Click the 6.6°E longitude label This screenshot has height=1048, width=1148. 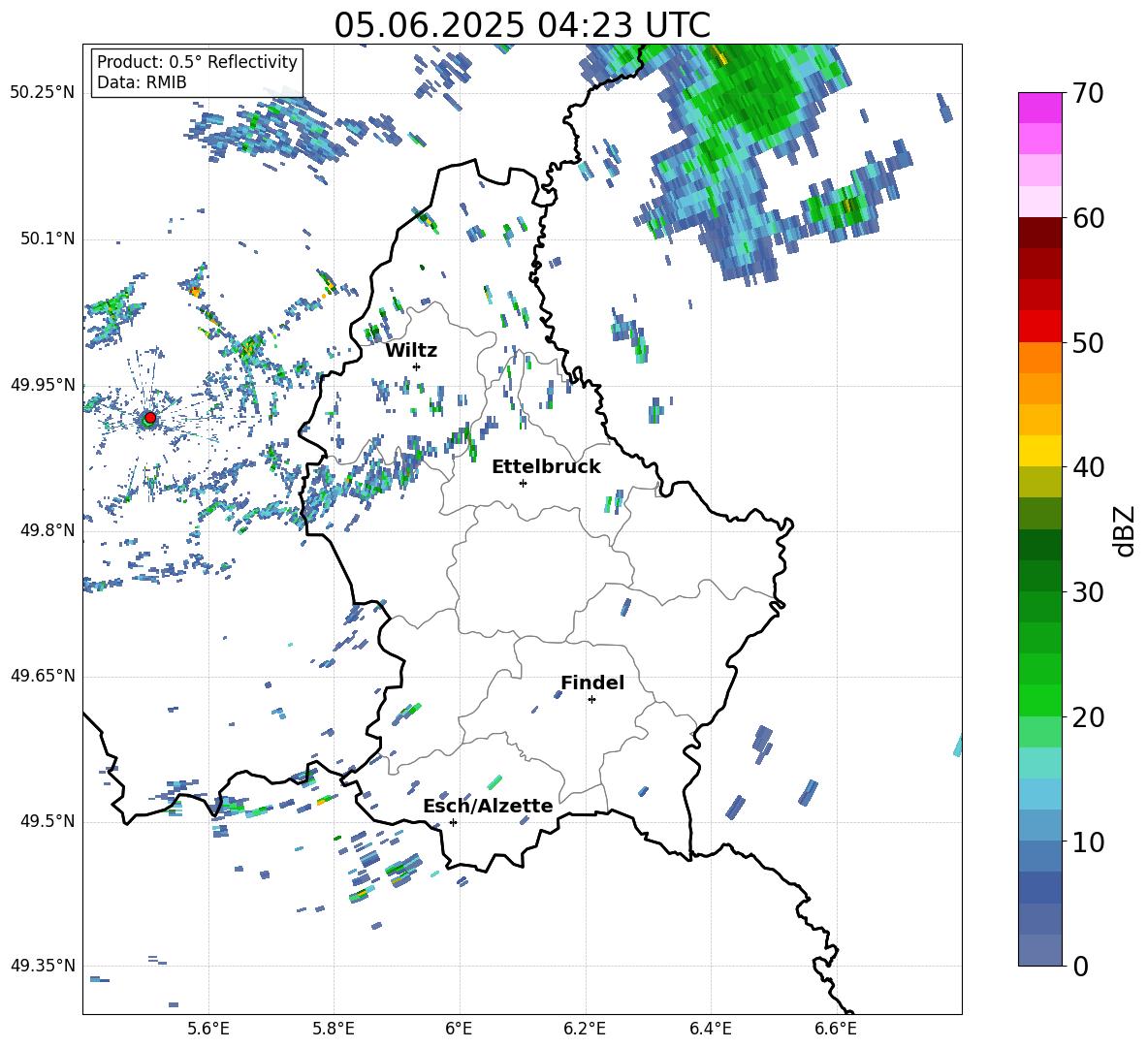point(836,1029)
